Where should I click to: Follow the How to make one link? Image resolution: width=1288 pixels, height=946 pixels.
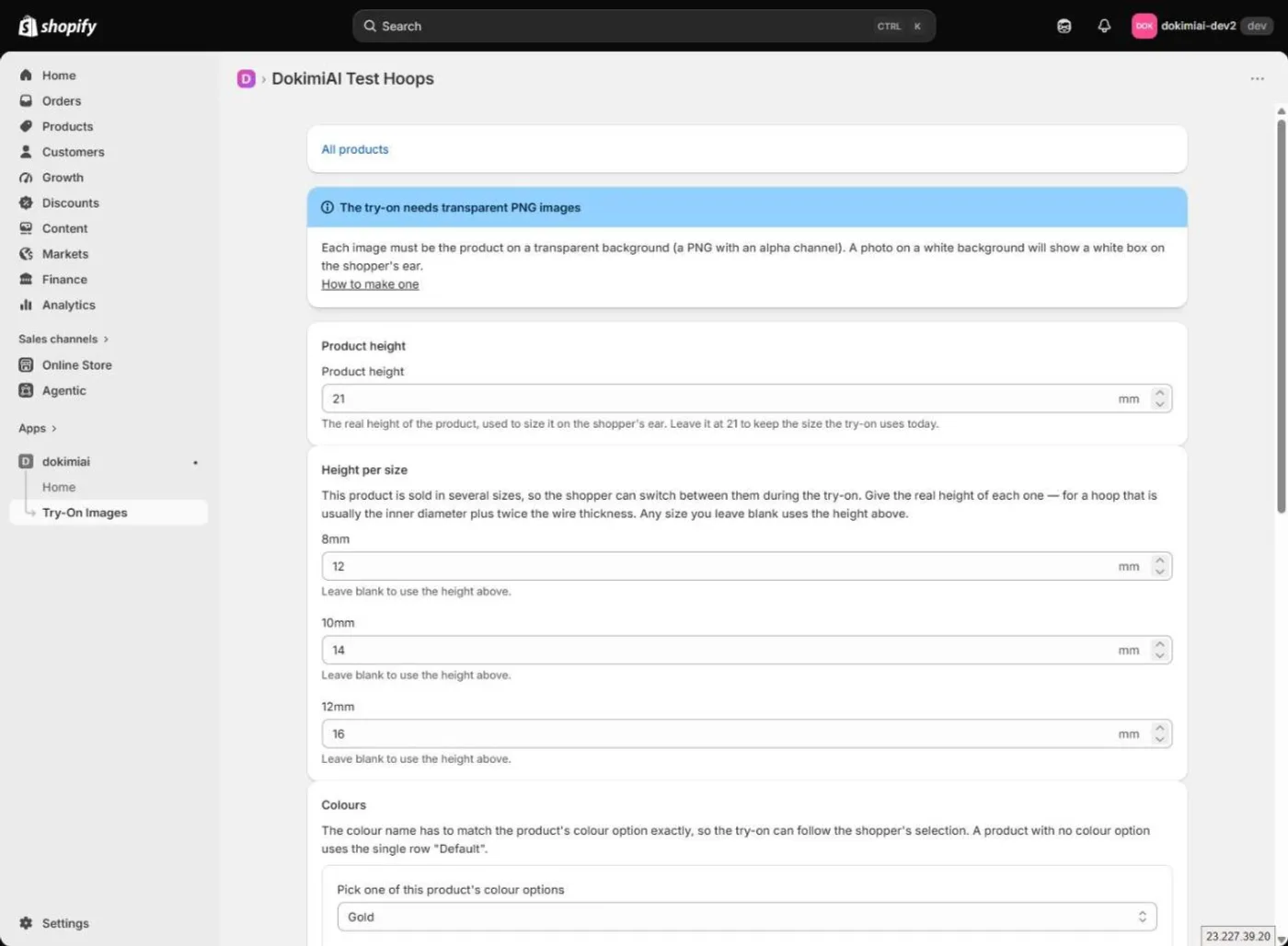370,284
